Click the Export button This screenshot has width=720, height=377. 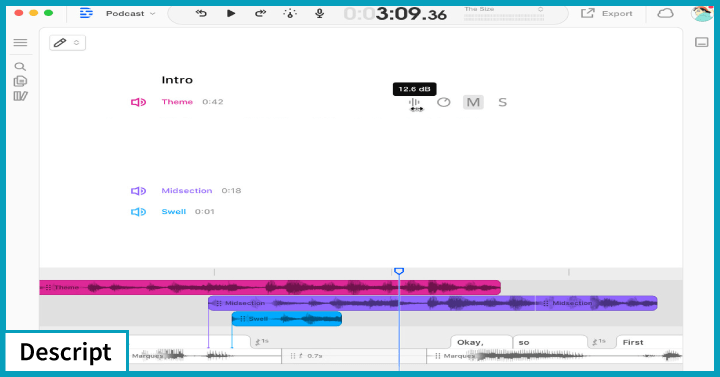point(607,13)
